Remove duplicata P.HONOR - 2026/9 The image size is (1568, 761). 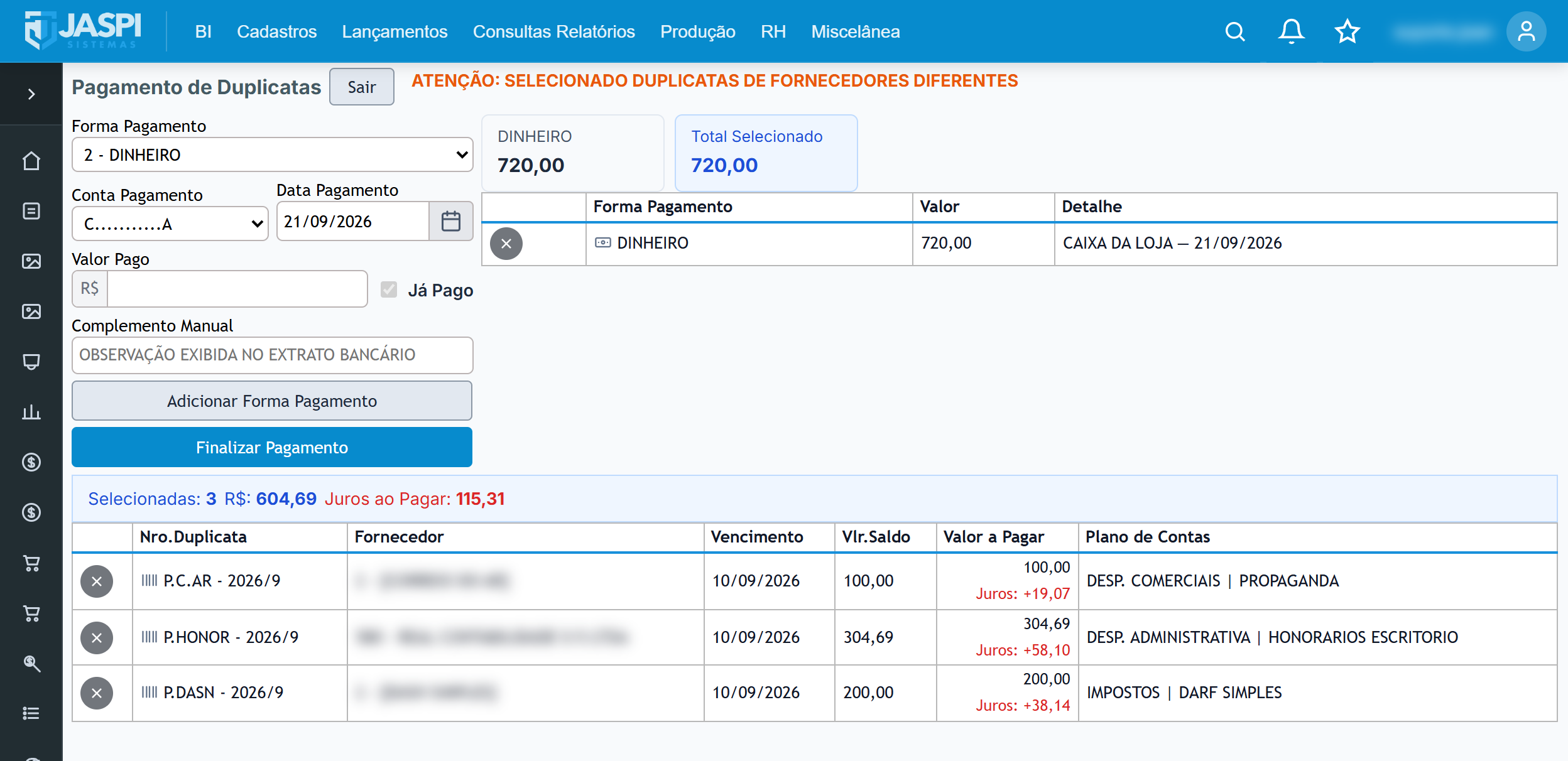click(x=97, y=638)
